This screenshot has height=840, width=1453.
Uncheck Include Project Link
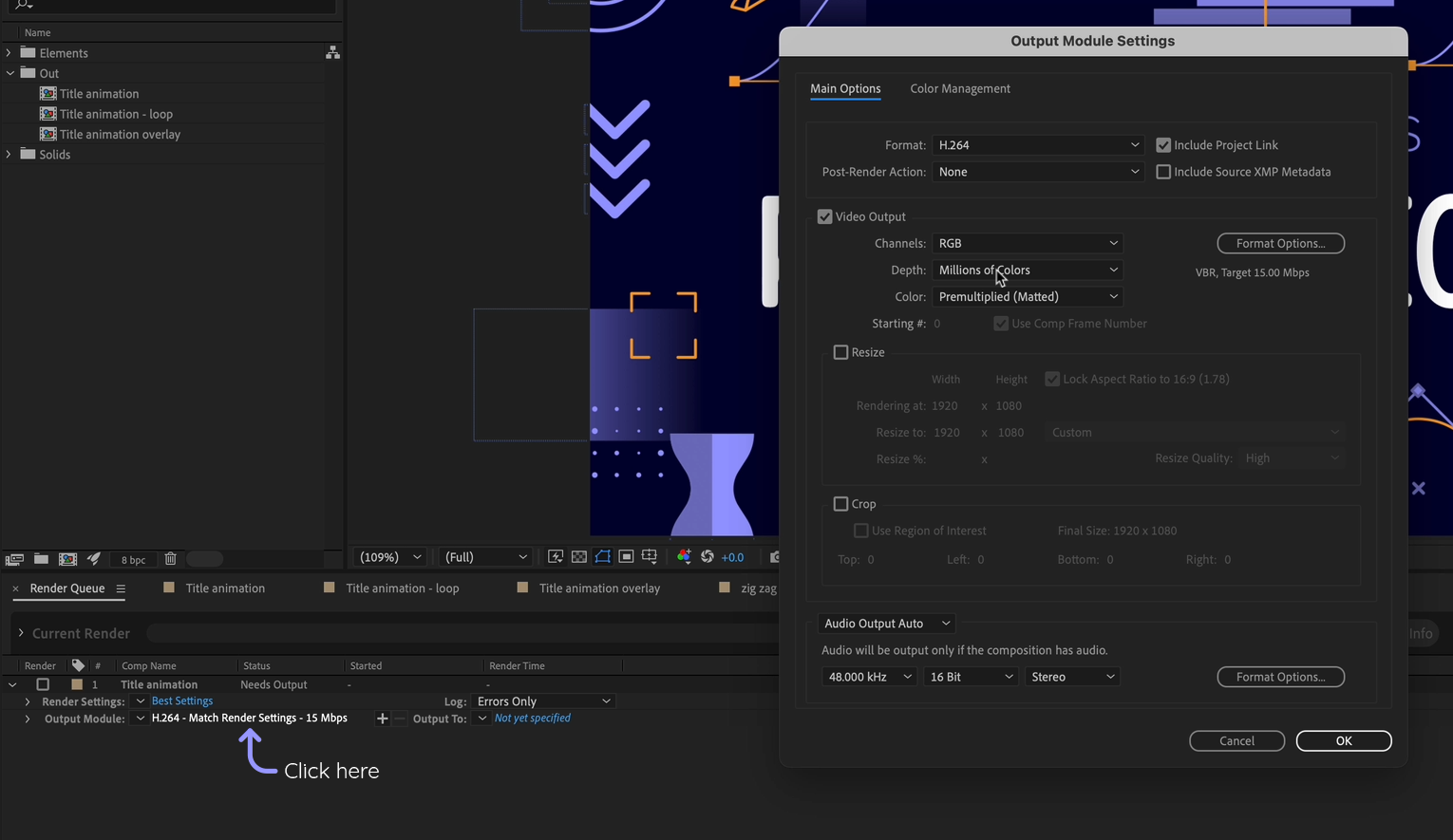(x=1163, y=144)
